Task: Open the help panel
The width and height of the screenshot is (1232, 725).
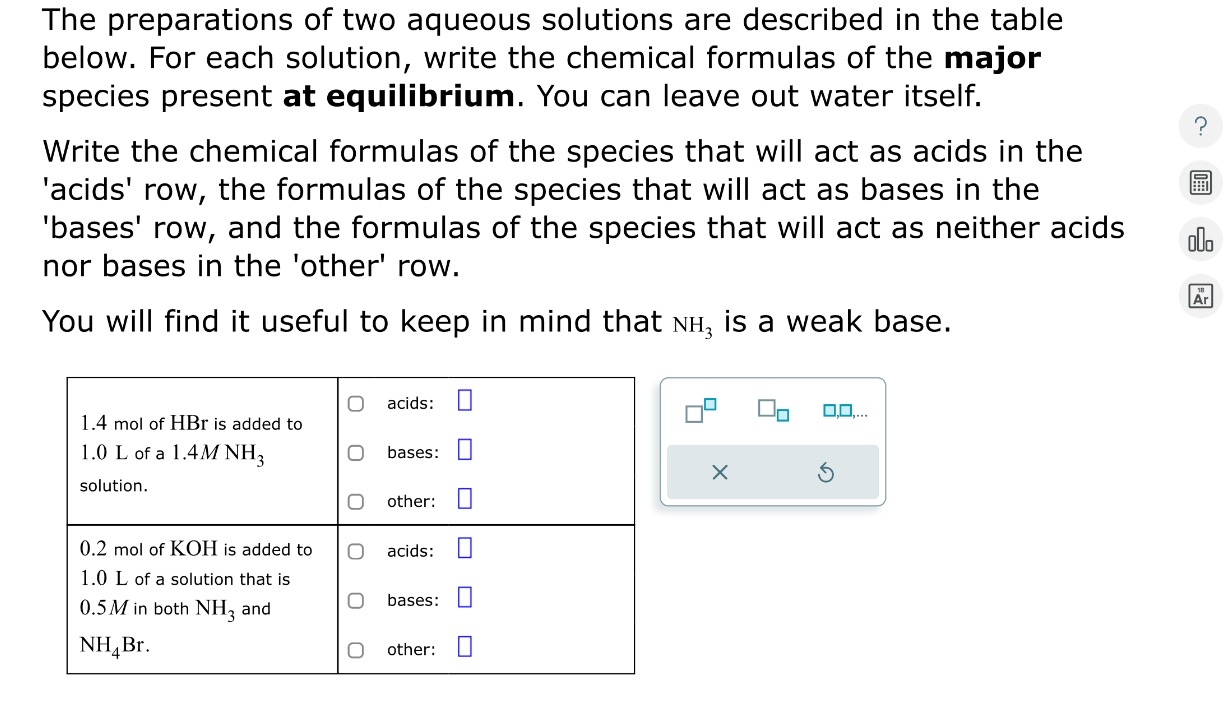Action: point(1200,126)
